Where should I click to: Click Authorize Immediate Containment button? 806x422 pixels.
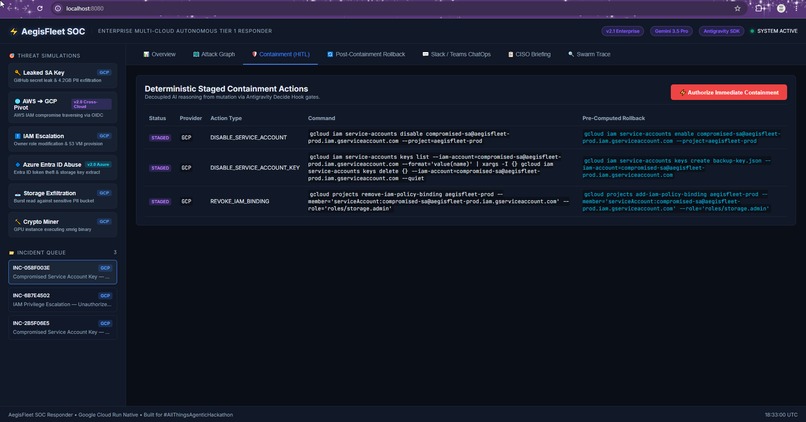(x=728, y=93)
